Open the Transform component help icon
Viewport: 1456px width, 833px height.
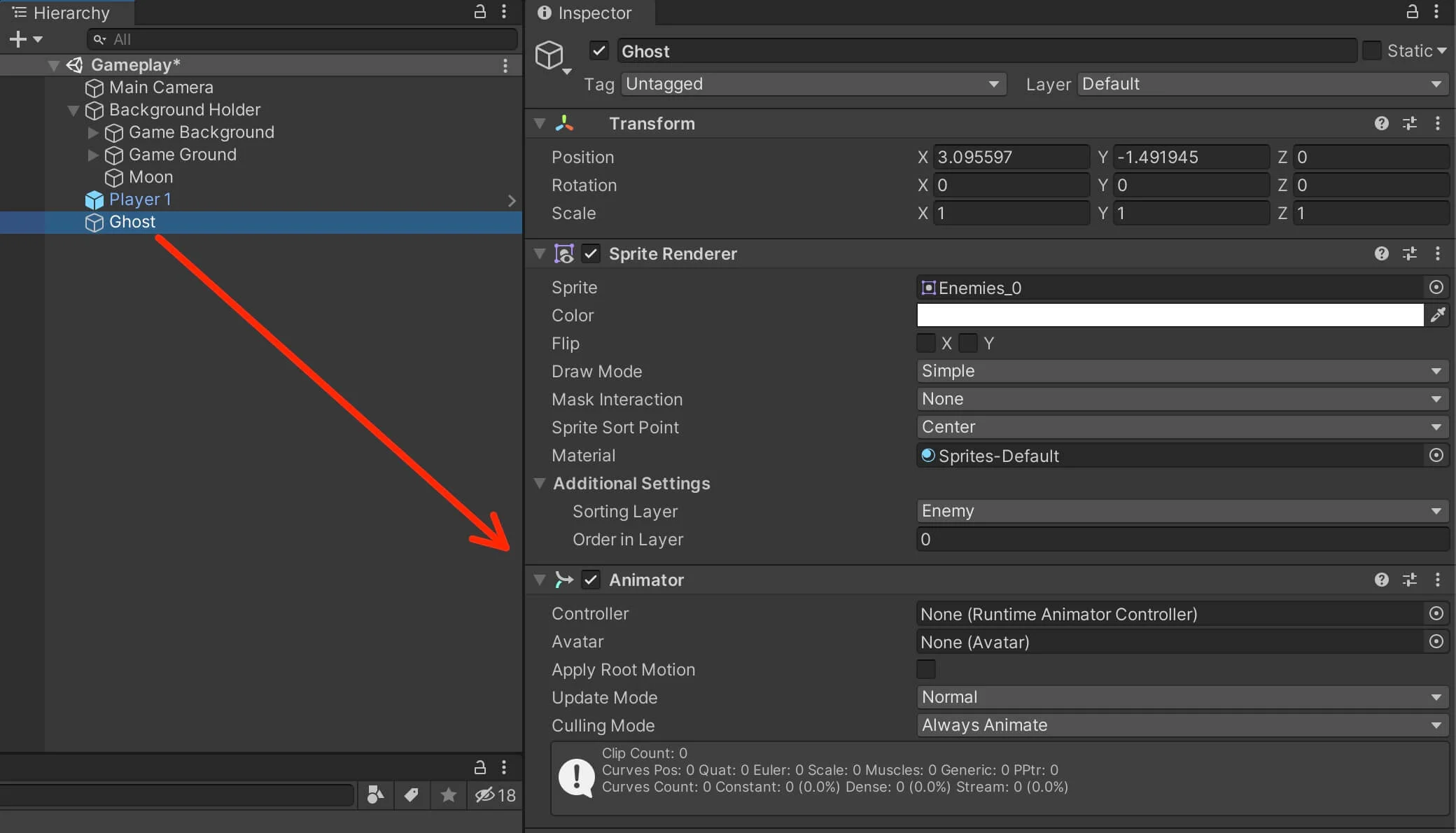(1381, 123)
